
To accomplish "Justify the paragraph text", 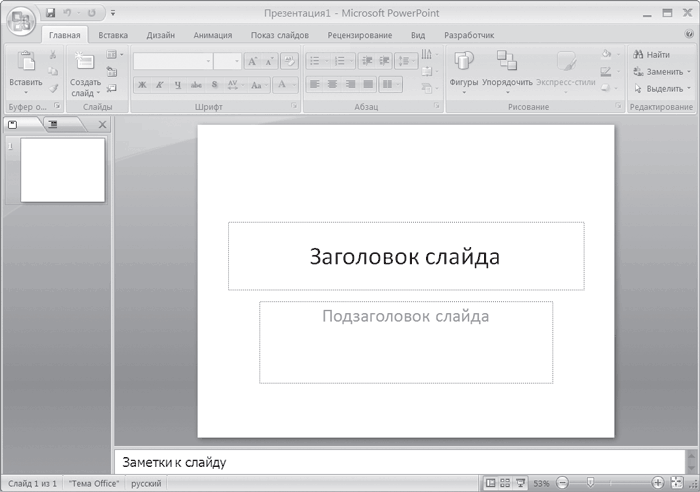I will pyautogui.click(x=368, y=84).
